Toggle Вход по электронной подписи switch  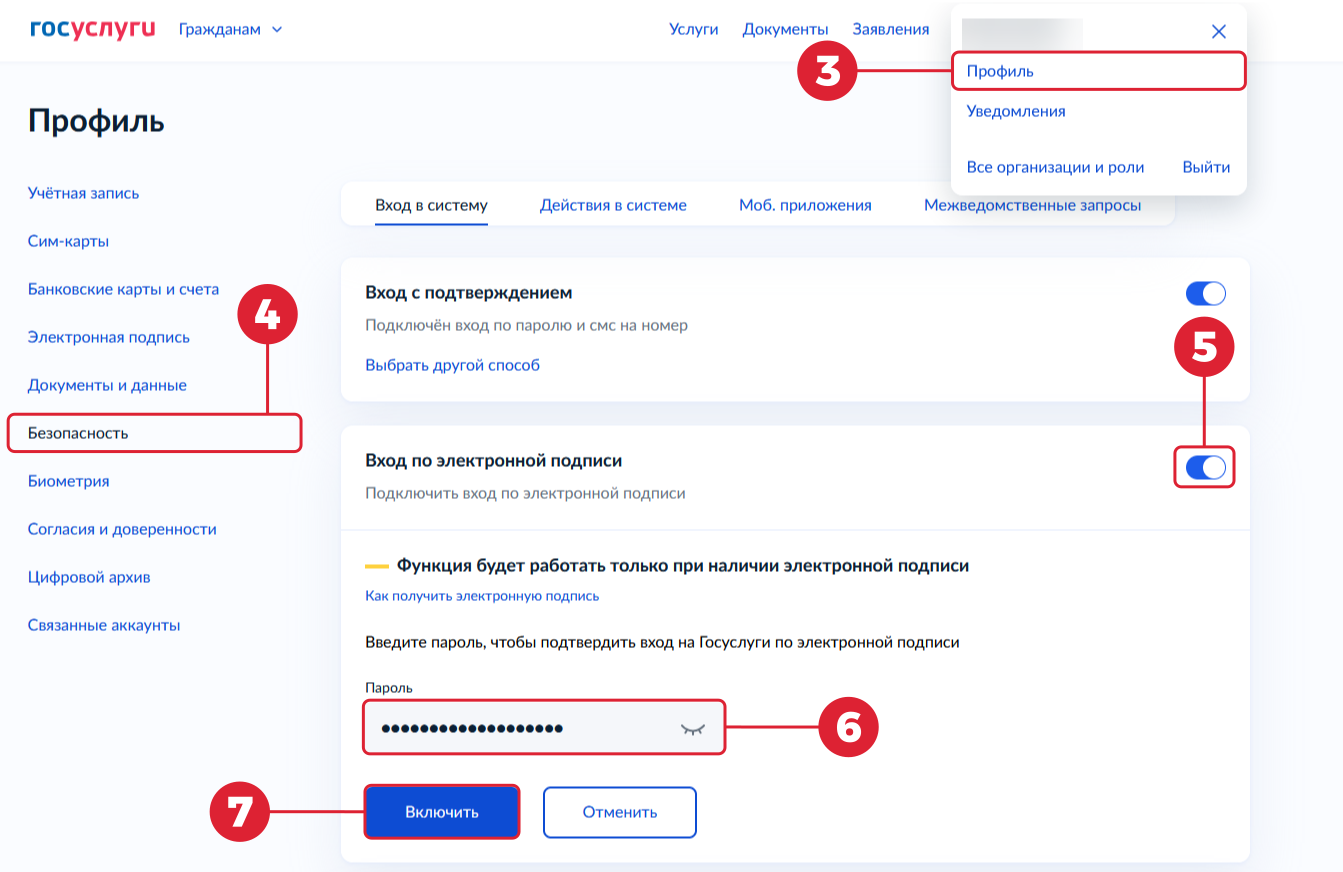coord(1205,467)
